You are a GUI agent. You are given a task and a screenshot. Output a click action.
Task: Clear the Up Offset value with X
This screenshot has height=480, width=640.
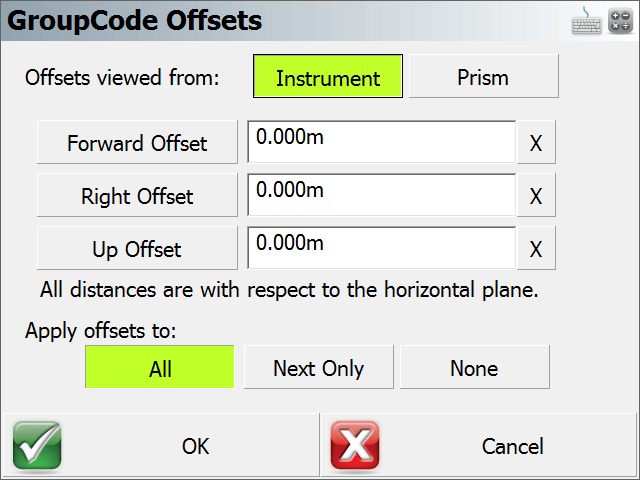(x=536, y=248)
